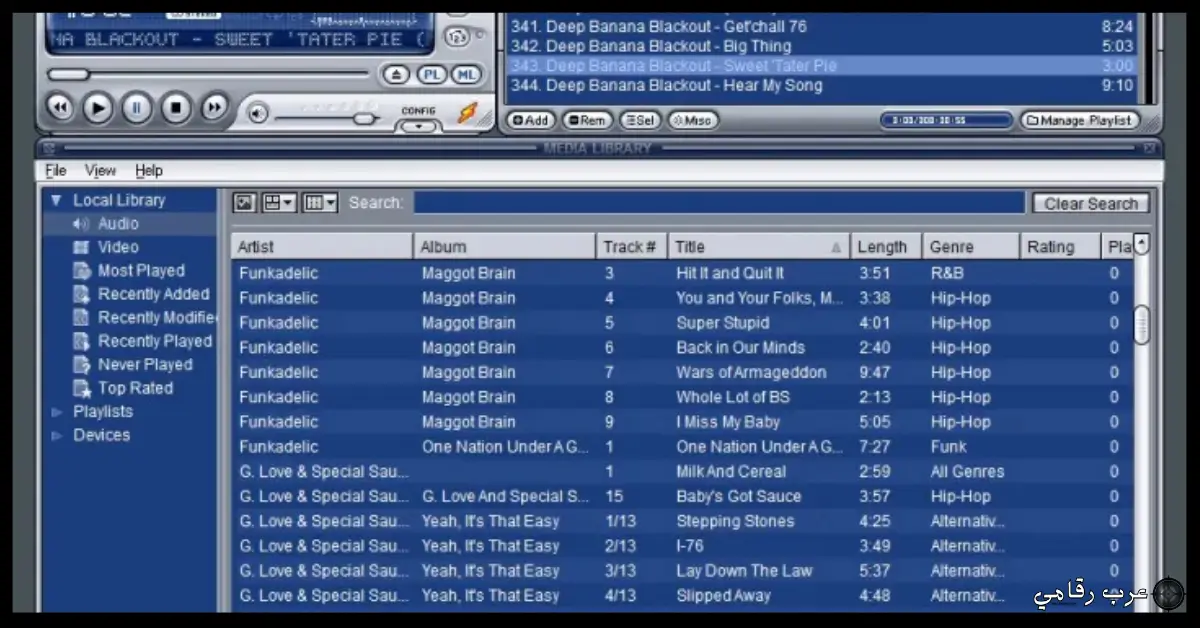Open the columns view dropdown beside Search
The width and height of the screenshot is (1200, 628).
(320, 202)
